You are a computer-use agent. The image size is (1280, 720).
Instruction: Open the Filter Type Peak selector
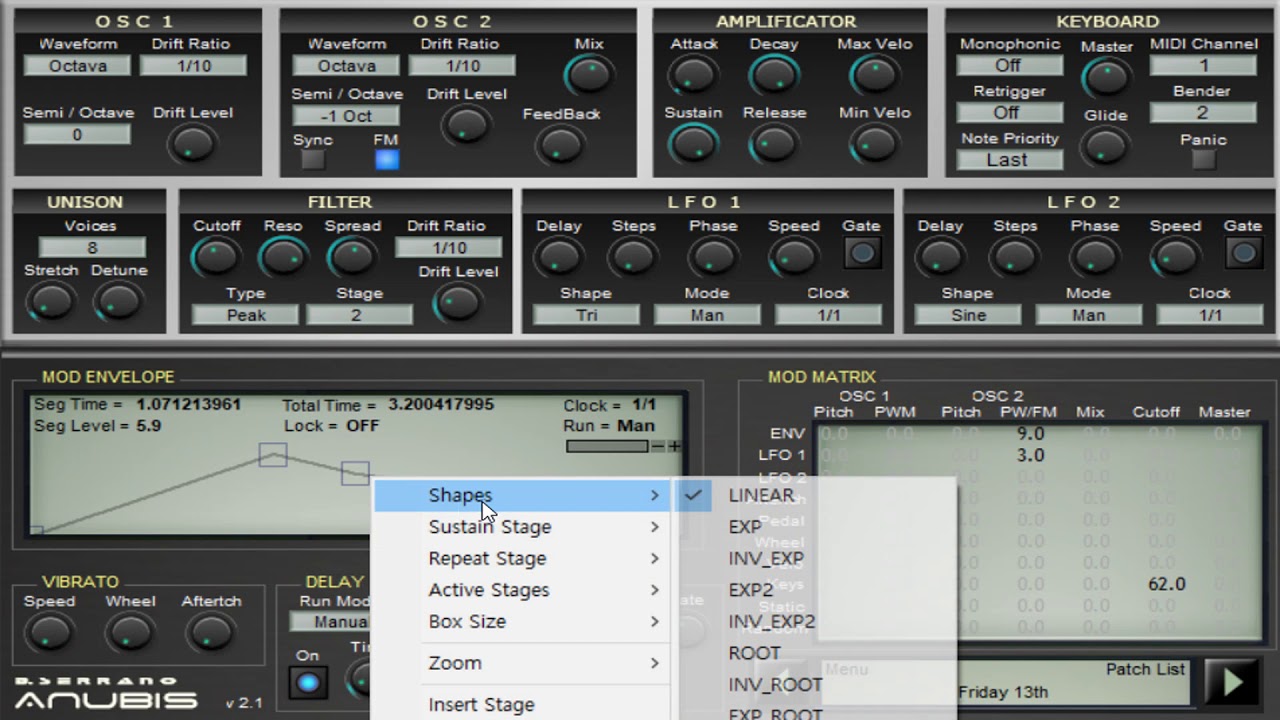point(245,315)
